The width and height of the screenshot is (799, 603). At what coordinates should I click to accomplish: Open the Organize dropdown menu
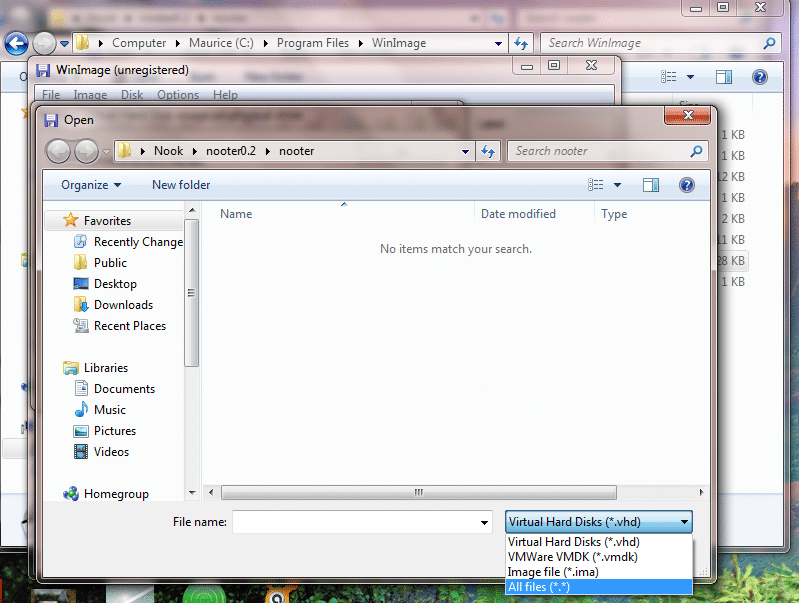click(x=91, y=185)
